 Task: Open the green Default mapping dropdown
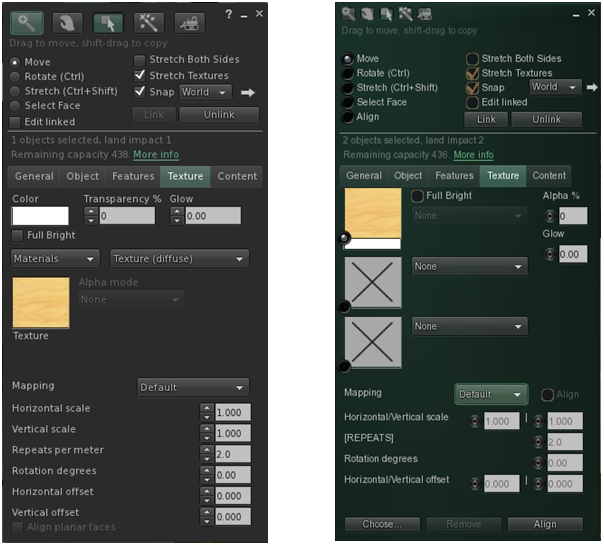click(490, 394)
